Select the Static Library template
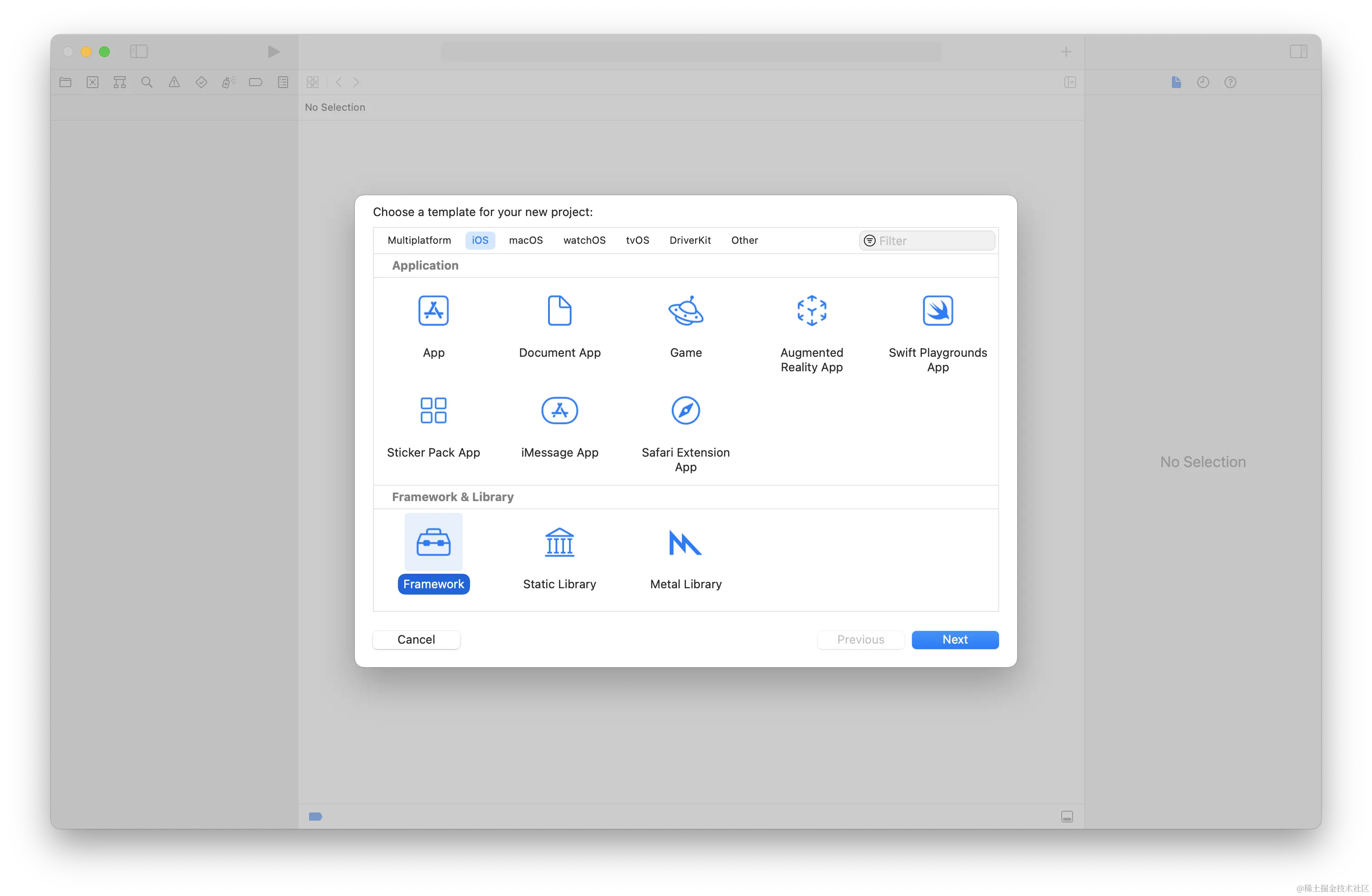Image resolution: width=1372 pixels, height=896 pixels. [x=559, y=542]
